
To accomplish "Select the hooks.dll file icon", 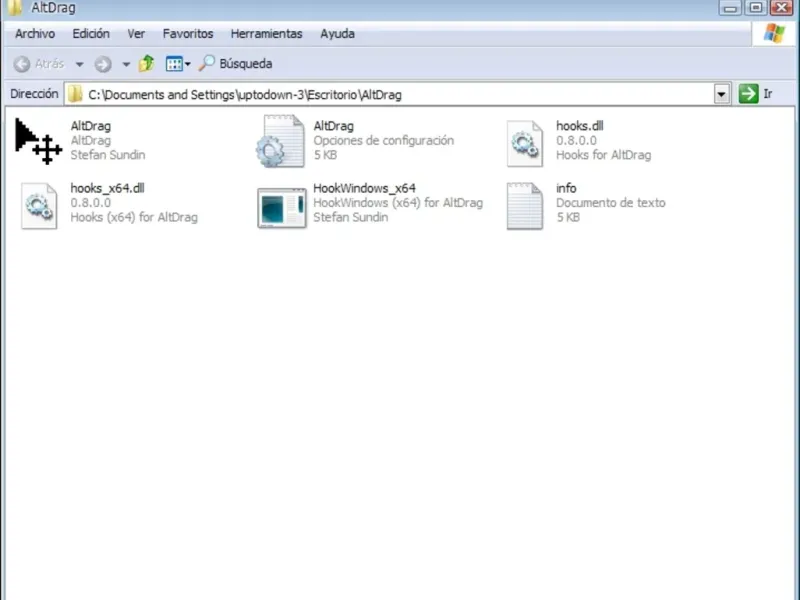I will tap(524, 143).
